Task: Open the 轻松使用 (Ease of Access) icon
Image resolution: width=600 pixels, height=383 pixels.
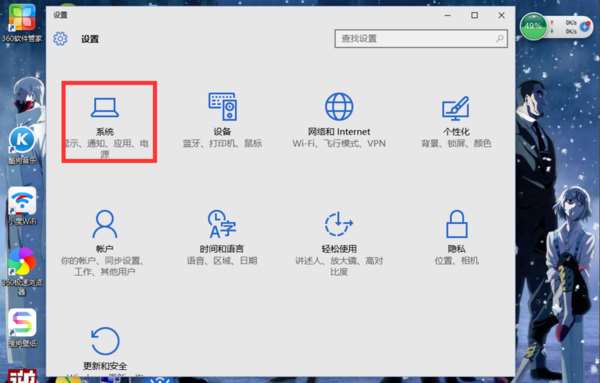Action: coord(339,224)
